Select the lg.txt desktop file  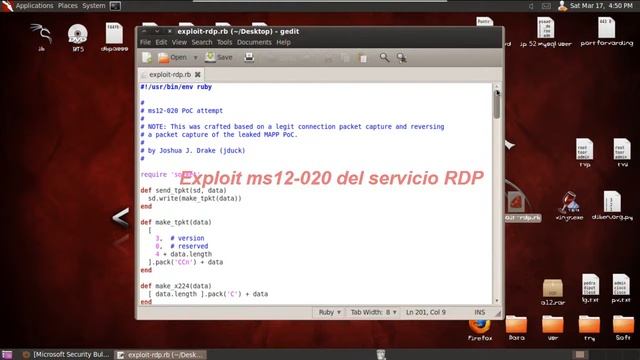590,289
